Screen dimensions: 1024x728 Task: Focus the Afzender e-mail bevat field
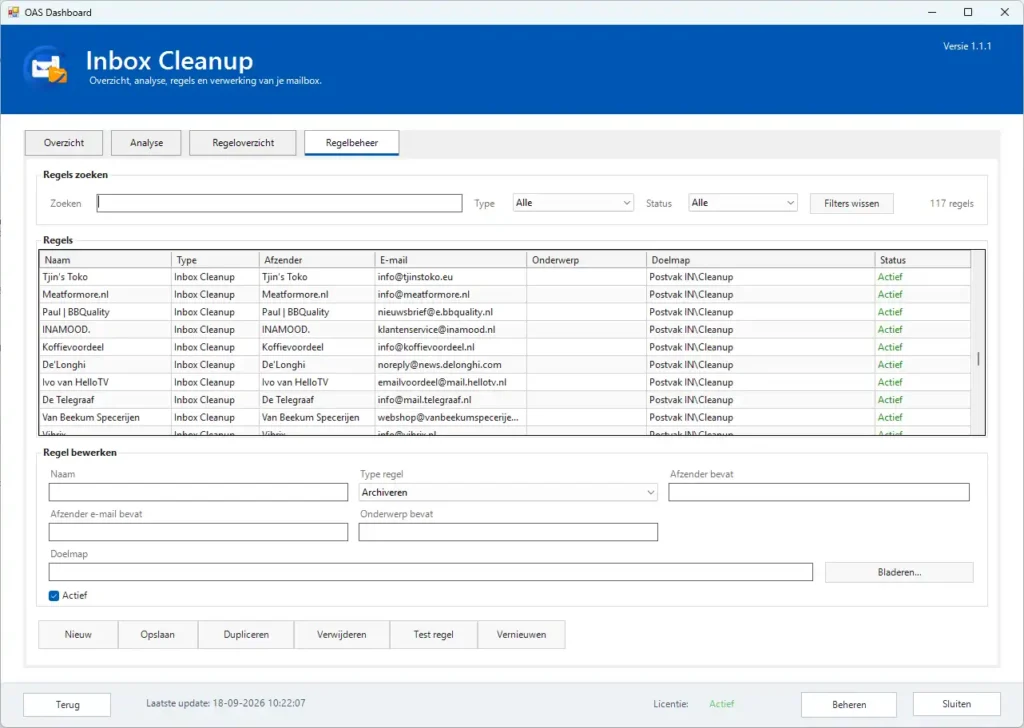(199, 532)
